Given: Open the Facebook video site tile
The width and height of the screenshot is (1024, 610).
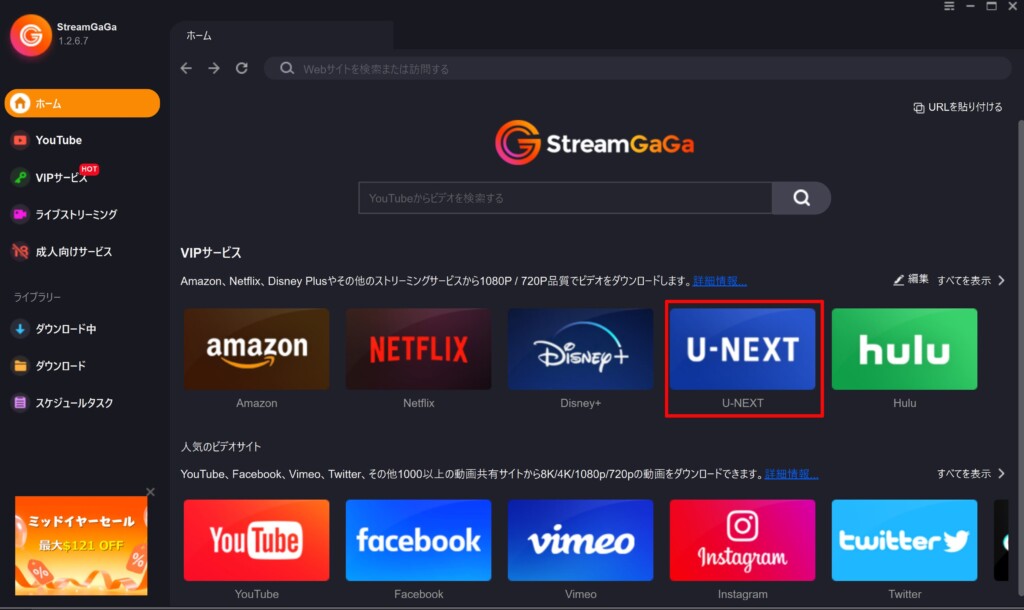Looking at the screenshot, I should click(x=419, y=540).
